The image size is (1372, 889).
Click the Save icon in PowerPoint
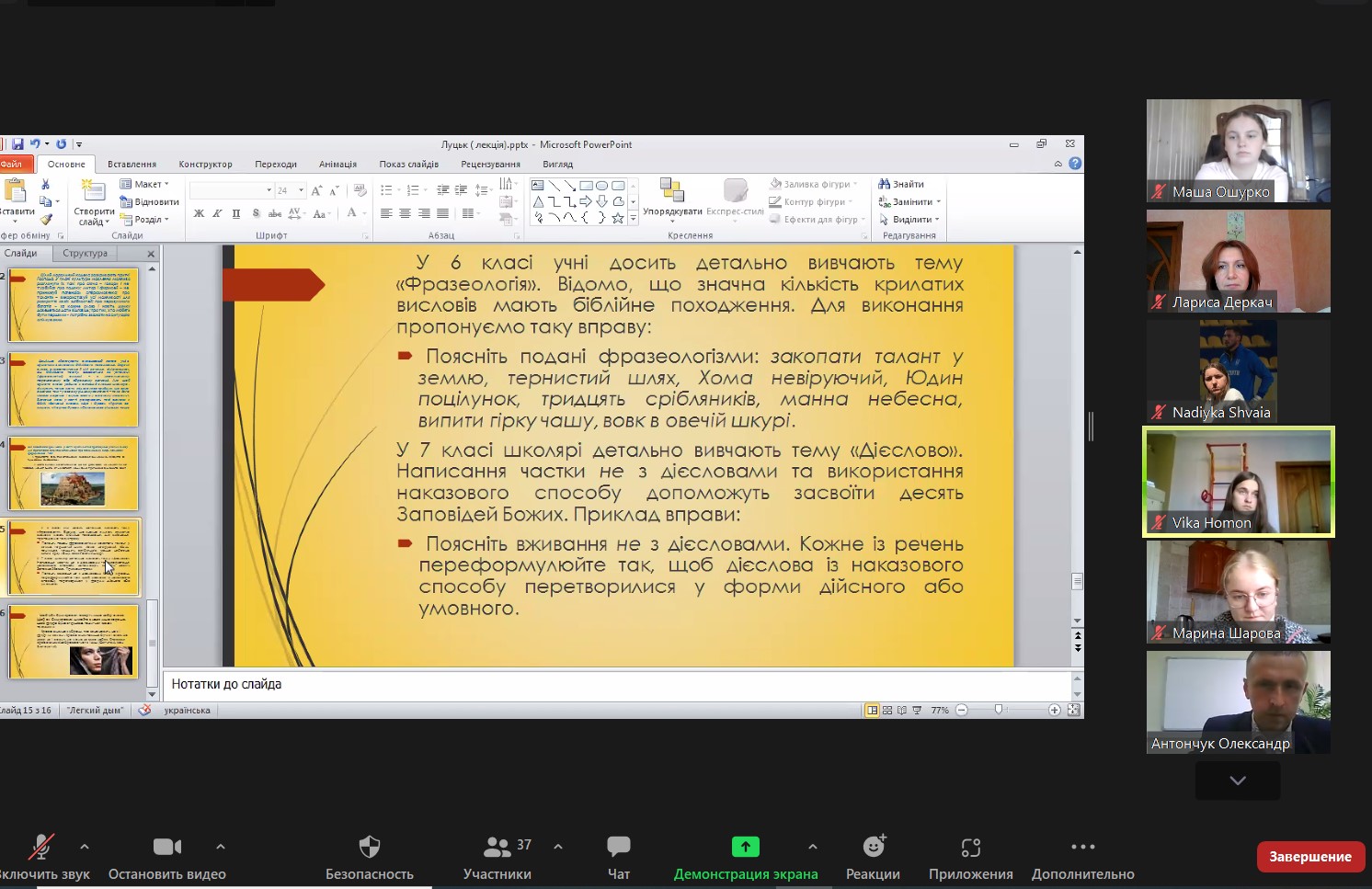pos(17,144)
